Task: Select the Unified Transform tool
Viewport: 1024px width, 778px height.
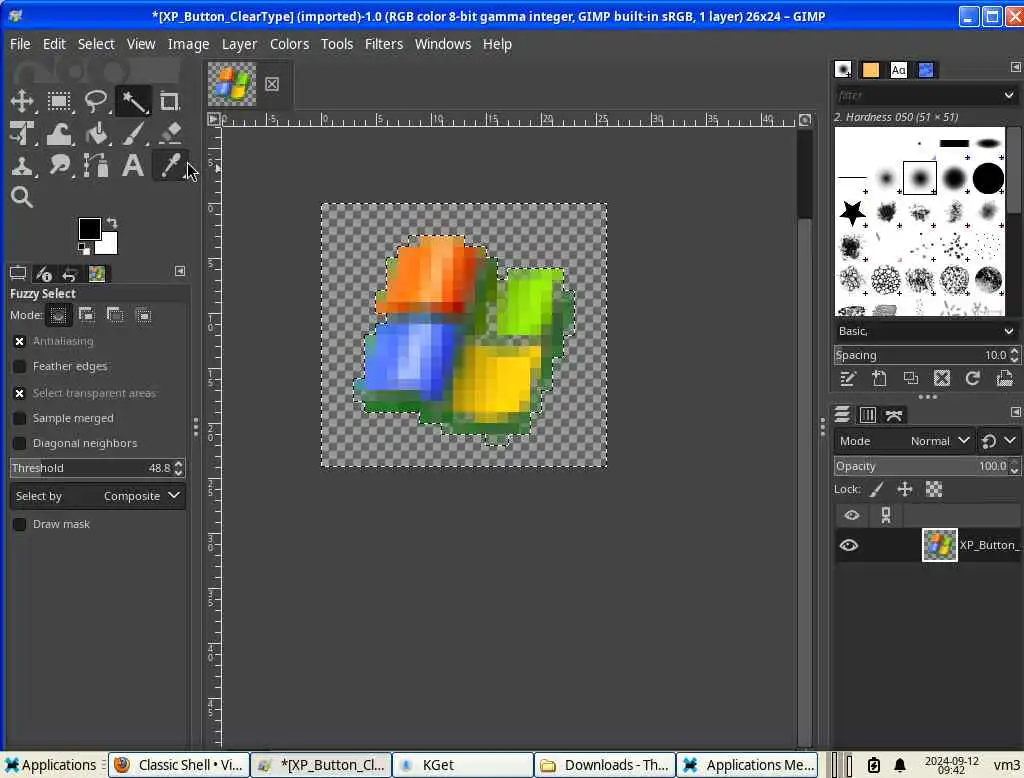Action: coord(22,133)
